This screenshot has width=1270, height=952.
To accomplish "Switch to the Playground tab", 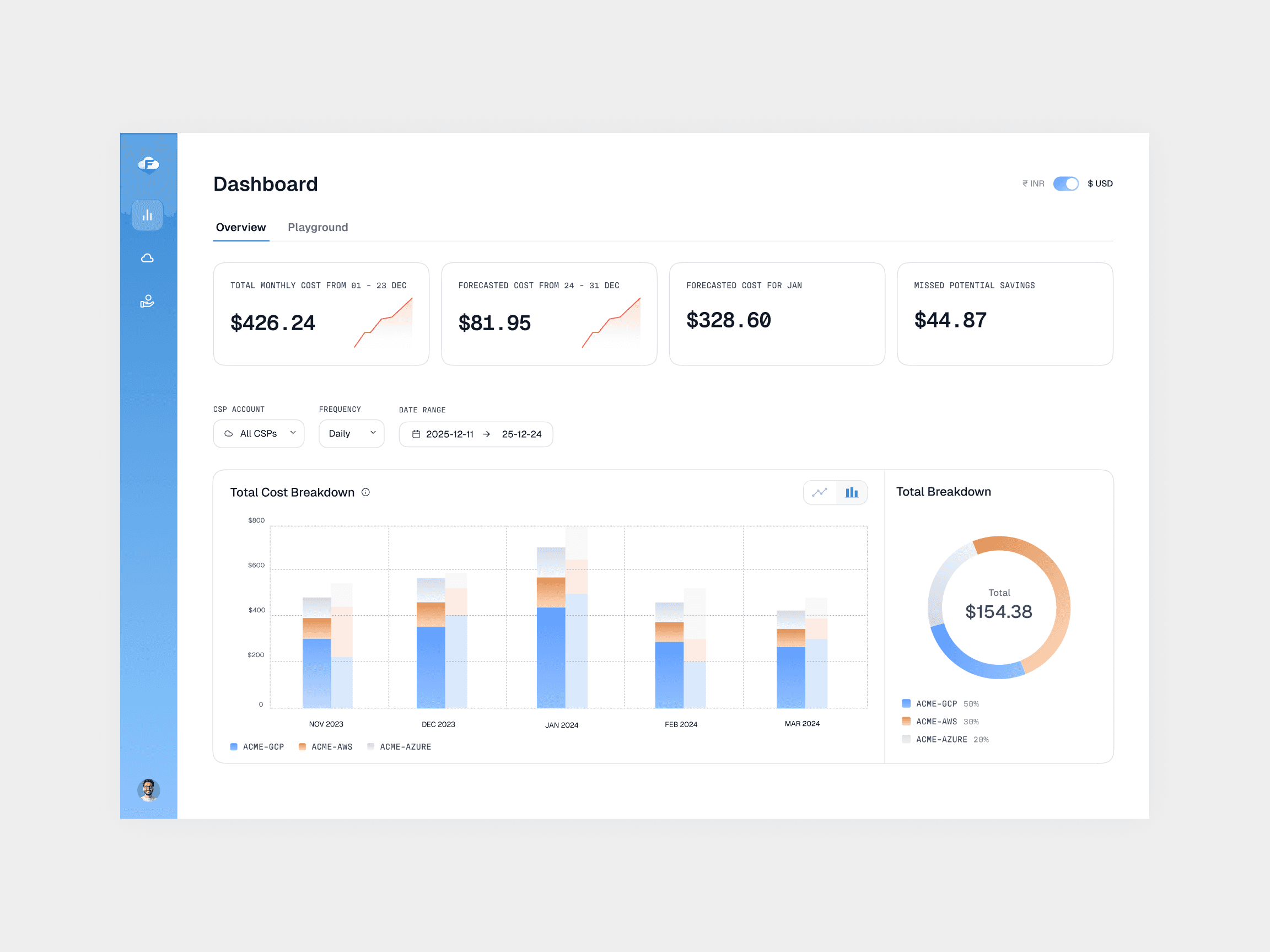I will click(x=317, y=227).
